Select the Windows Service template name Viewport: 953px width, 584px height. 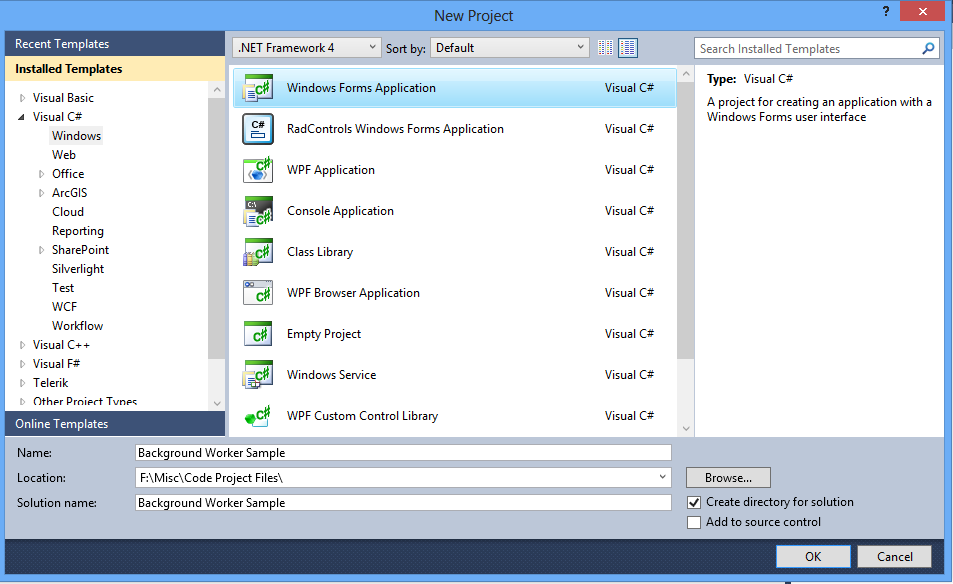tap(331, 375)
